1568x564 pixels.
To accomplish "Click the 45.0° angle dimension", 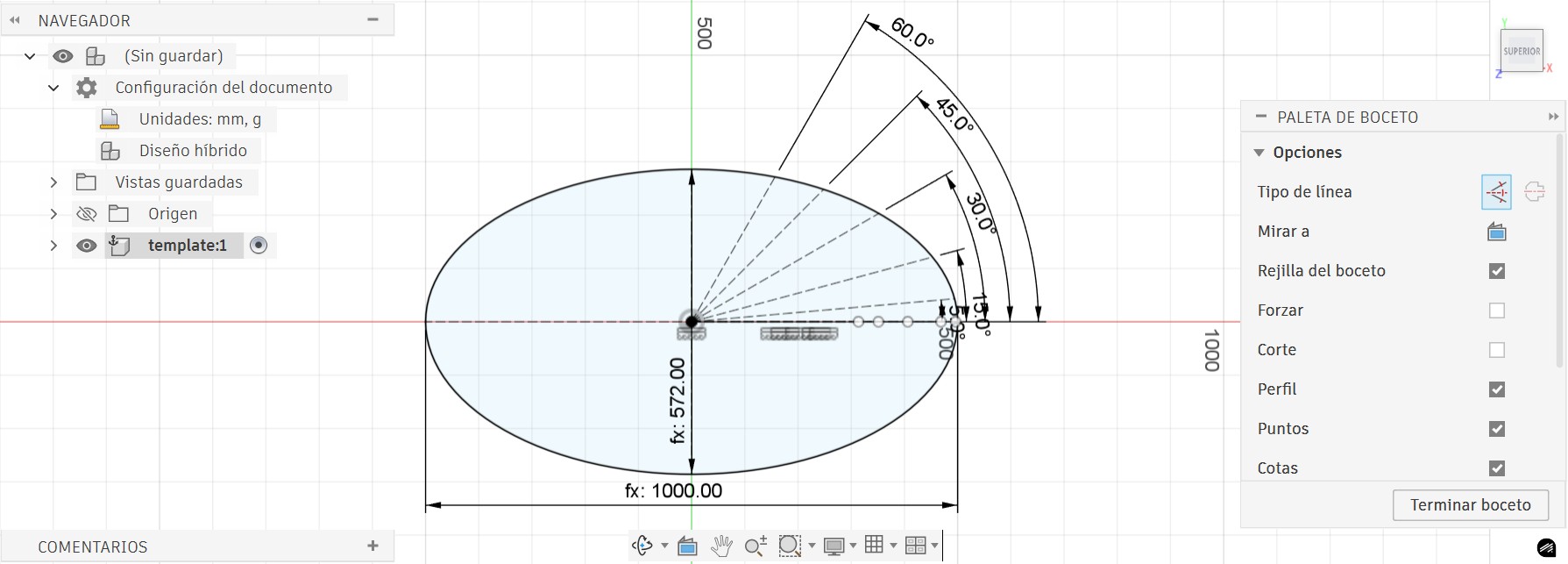I will click(954, 115).
